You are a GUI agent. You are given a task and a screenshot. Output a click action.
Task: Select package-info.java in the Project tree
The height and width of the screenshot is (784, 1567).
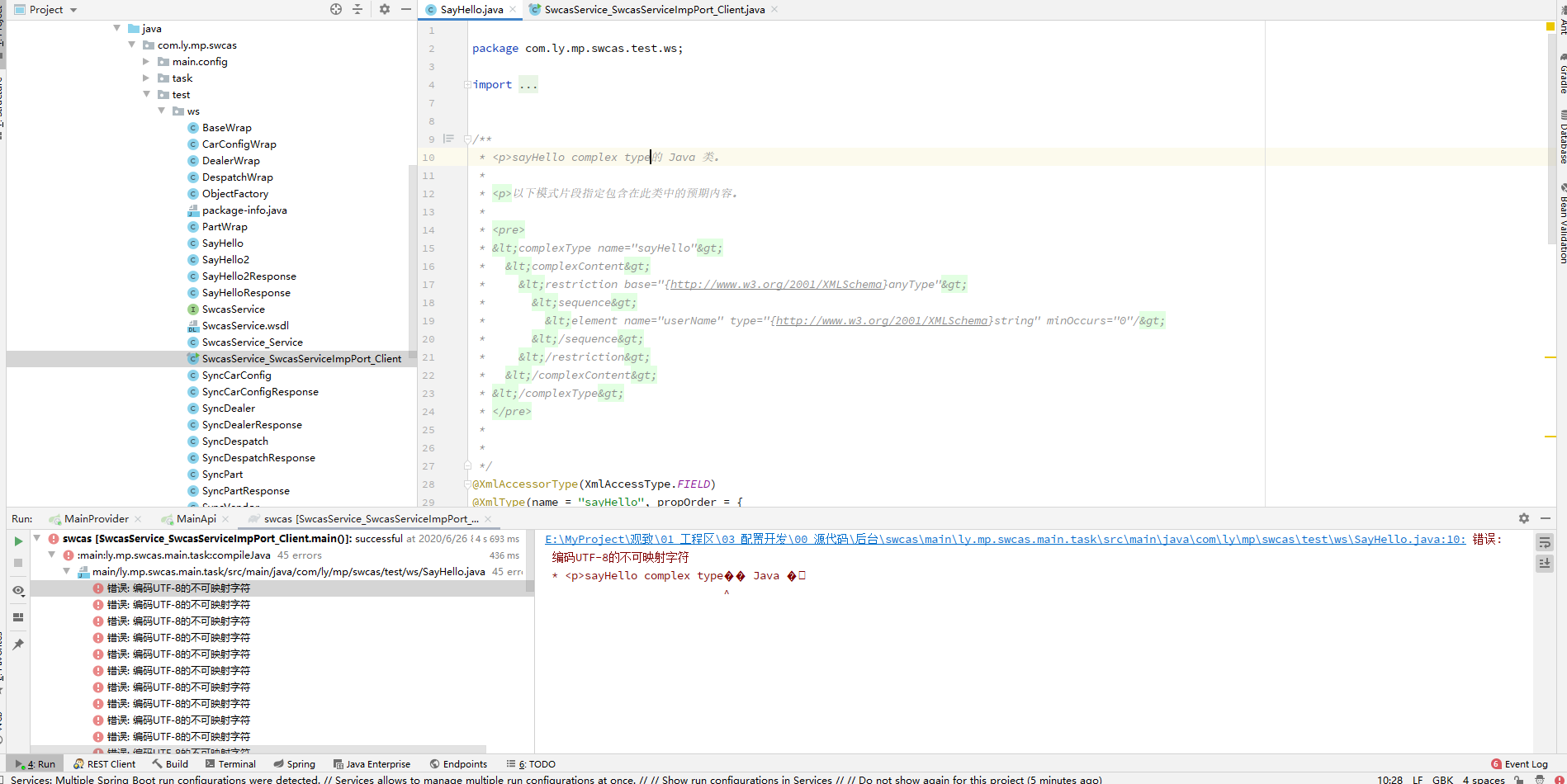coord(244,210)
